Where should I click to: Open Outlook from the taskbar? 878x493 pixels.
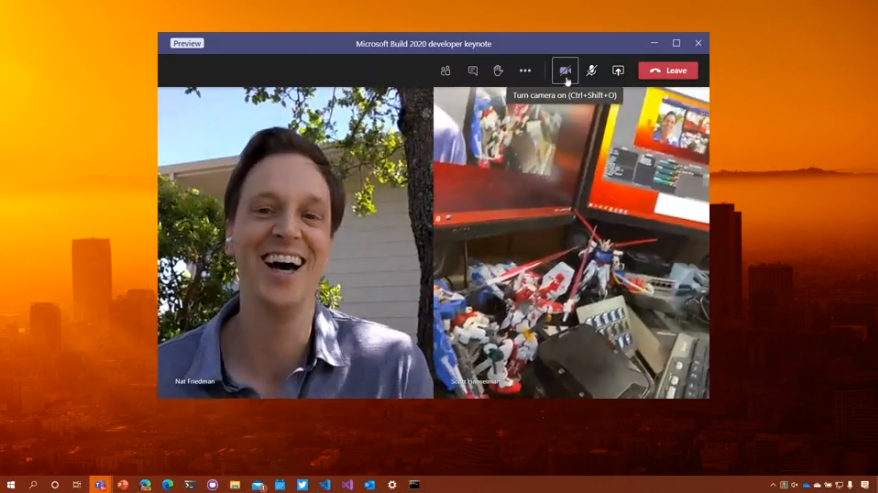[x=370, y=485]
